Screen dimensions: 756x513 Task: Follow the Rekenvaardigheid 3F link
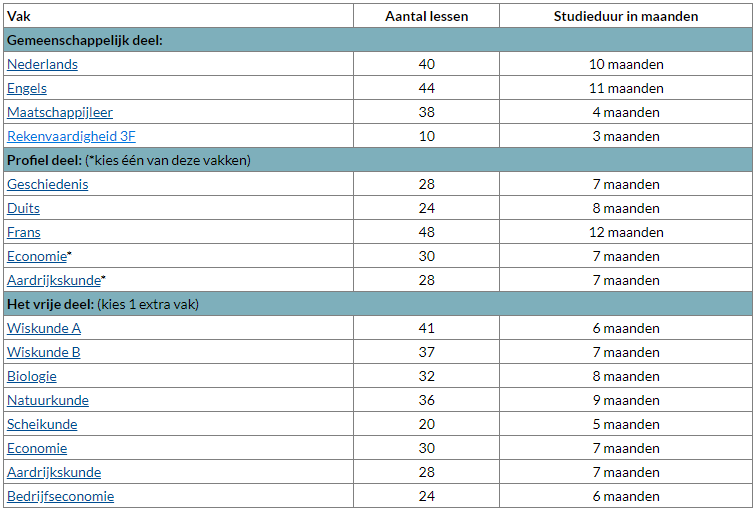[x=71, y=136]
